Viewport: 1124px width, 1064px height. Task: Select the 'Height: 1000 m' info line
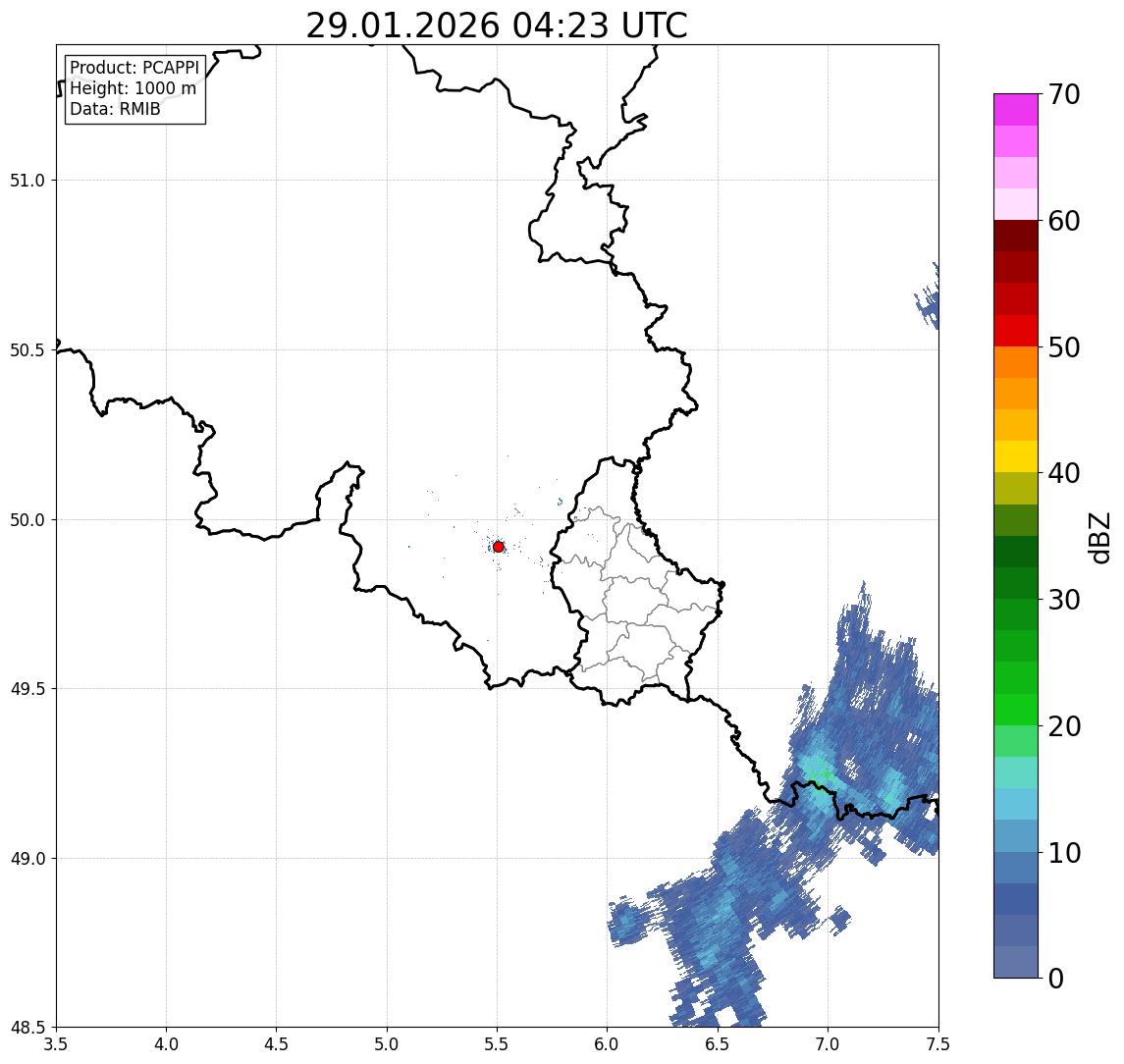pos(133,88)
